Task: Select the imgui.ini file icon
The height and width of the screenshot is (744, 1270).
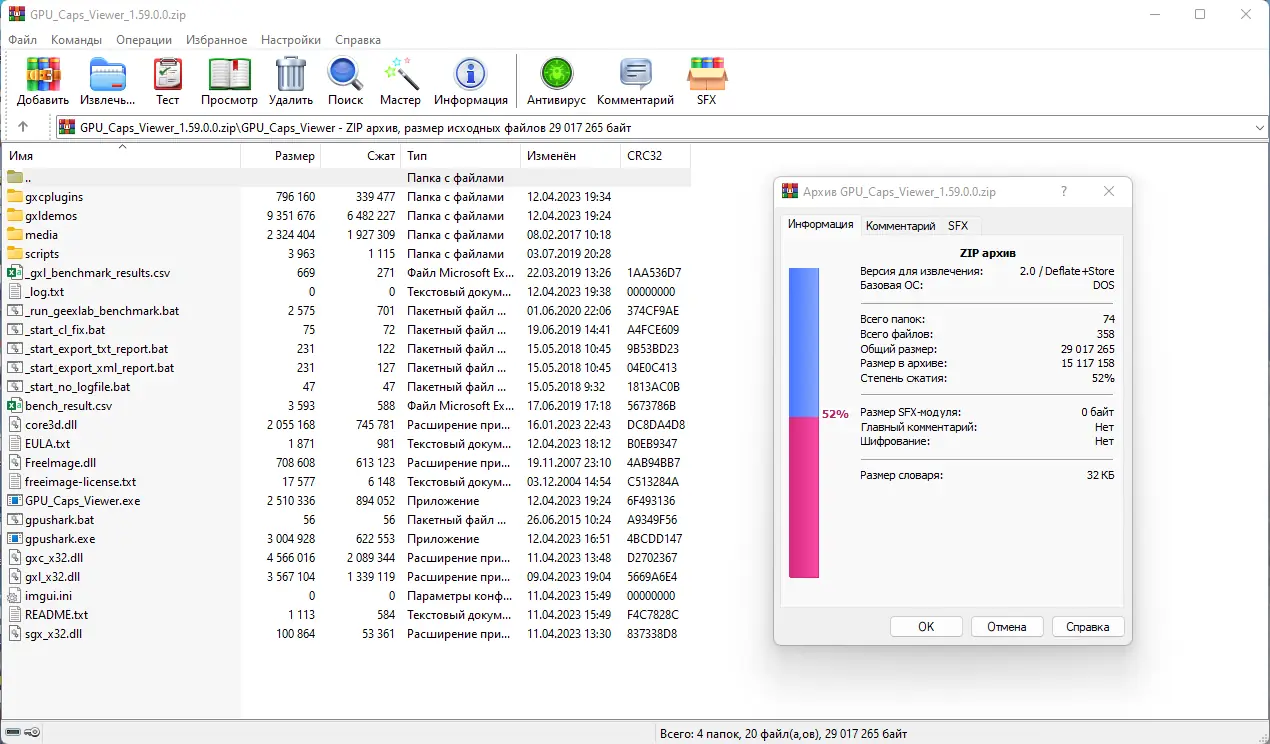Action: coord(14,596)
